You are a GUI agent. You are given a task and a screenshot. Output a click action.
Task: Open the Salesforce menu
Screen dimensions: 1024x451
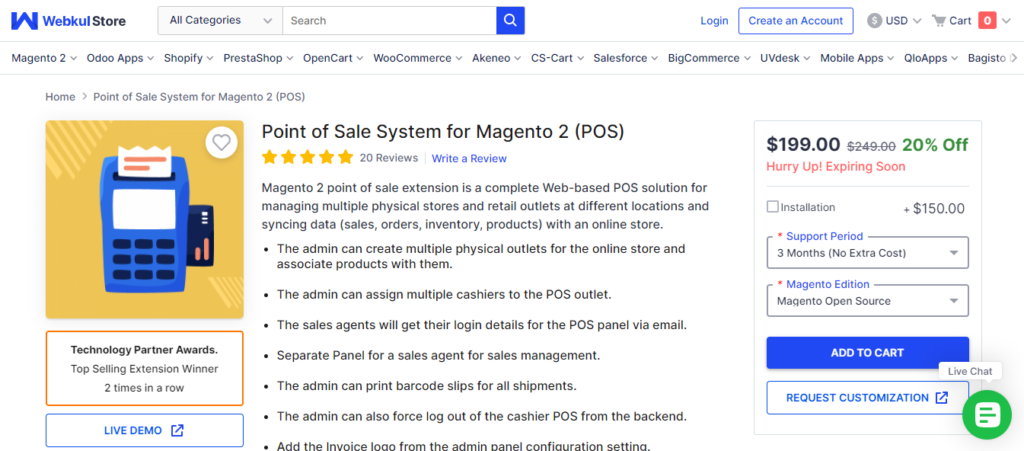click(x=626, y=58)
